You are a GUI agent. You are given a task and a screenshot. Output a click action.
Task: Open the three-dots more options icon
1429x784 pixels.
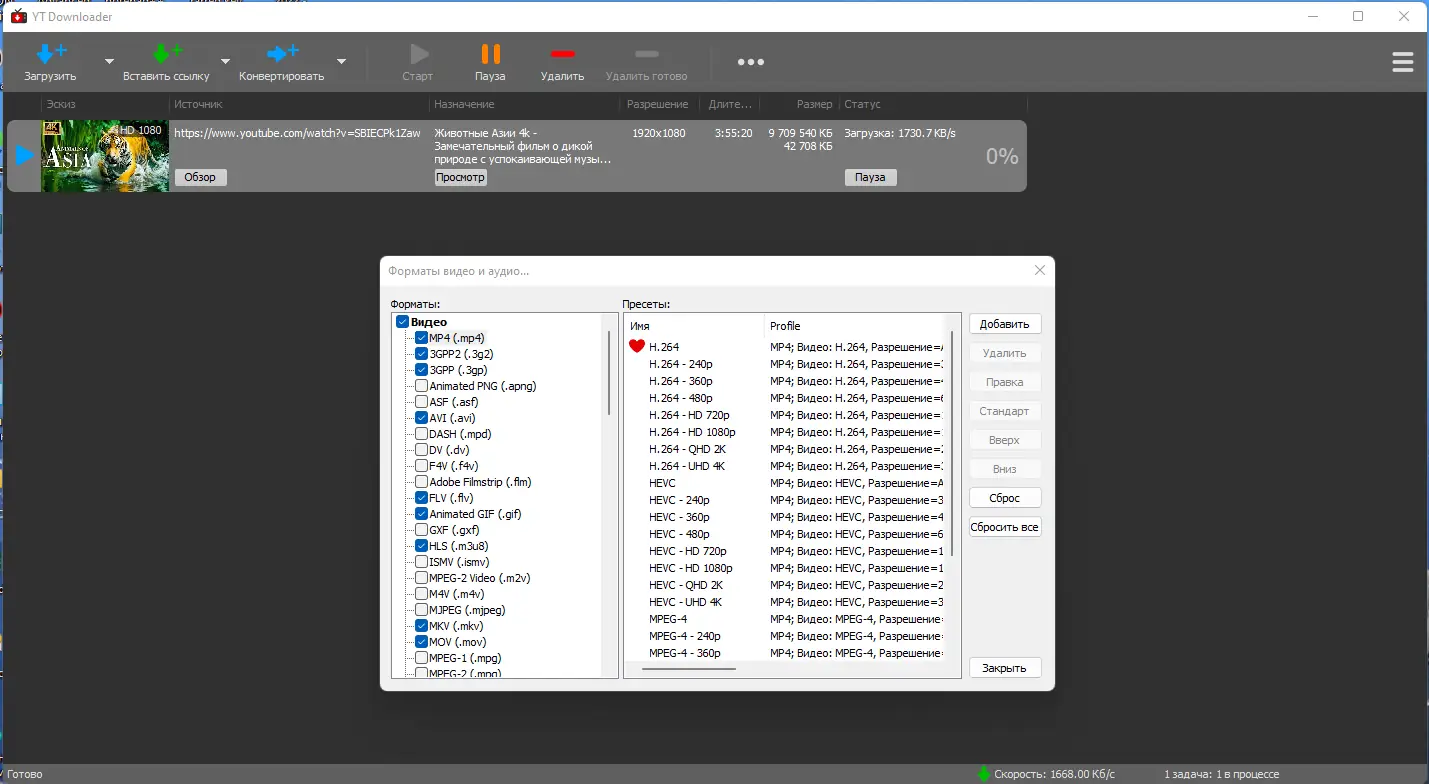coord(750,62)
